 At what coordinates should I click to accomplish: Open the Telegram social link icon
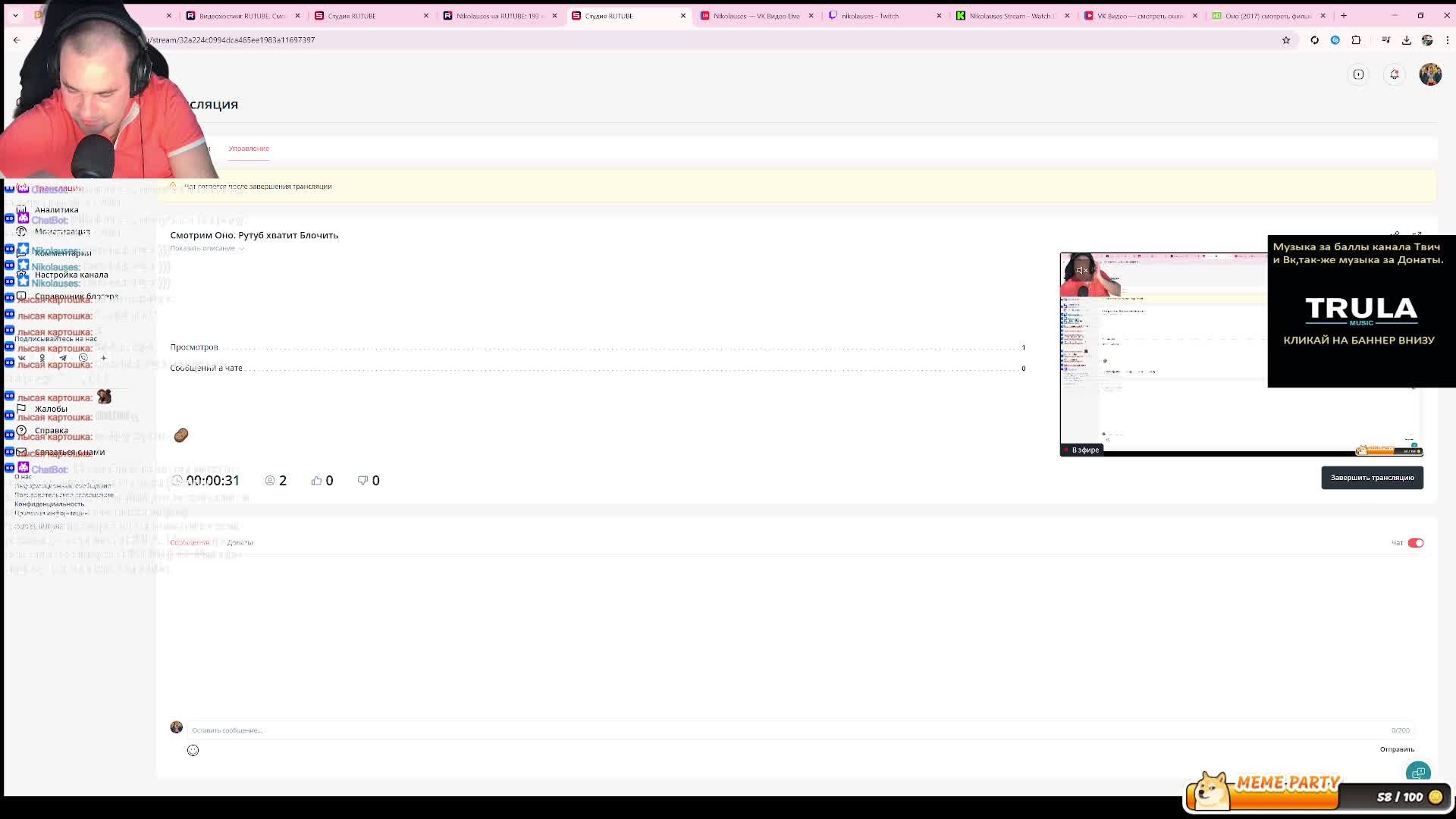pyautogui.click(x=63, y=358)
